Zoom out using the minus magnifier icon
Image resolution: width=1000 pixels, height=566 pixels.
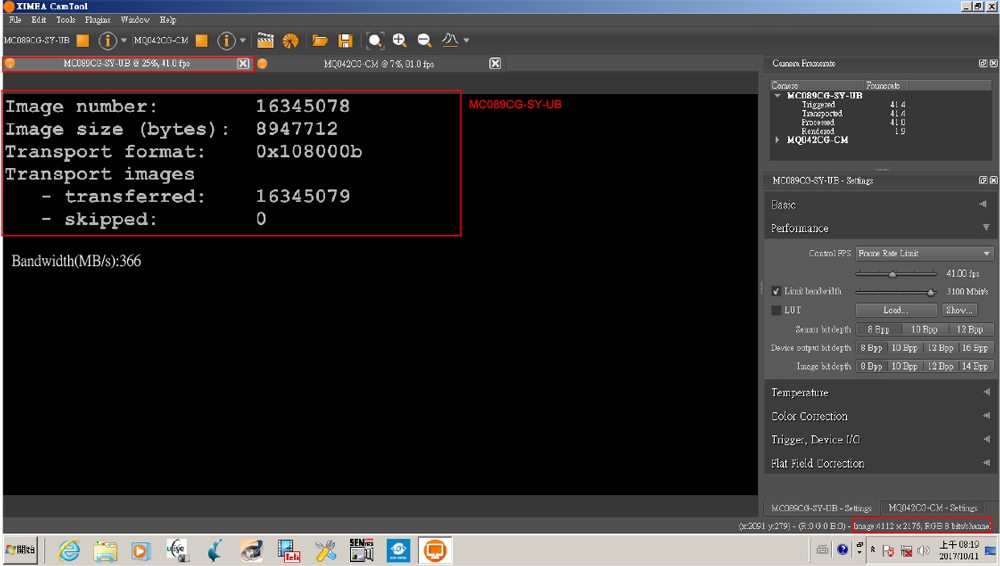[425, 41]
